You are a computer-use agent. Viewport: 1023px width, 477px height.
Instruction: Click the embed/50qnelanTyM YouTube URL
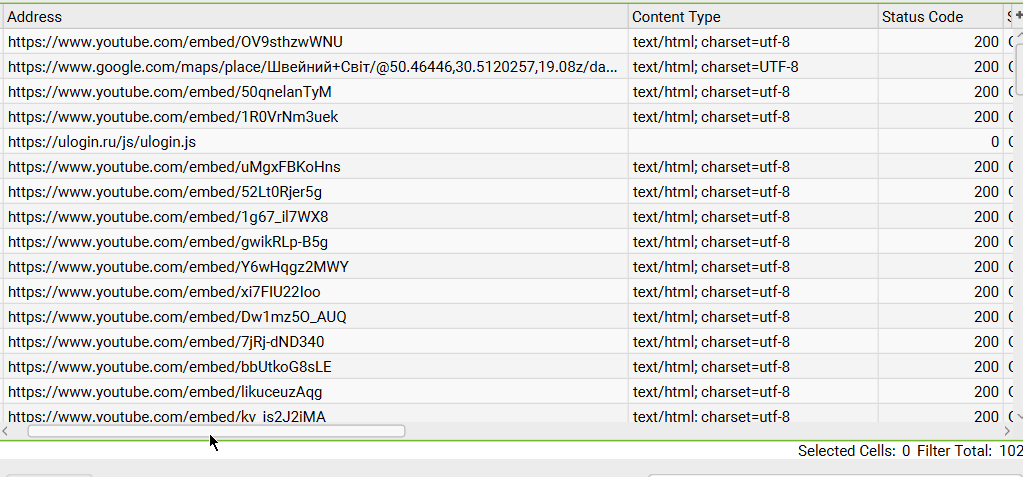pyautogui.click(x=170, y=92)
